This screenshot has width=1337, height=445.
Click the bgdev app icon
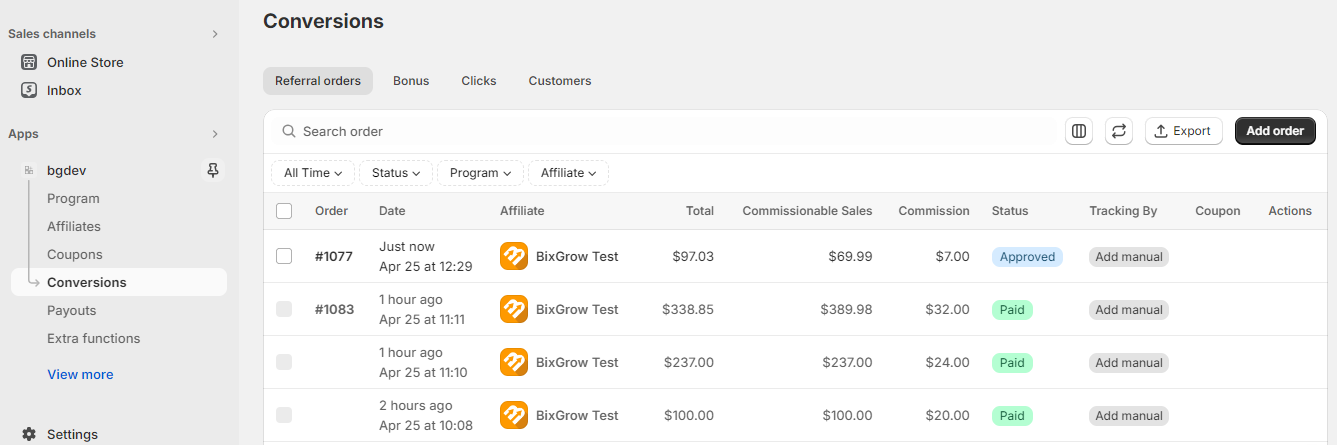pos(29,170)
